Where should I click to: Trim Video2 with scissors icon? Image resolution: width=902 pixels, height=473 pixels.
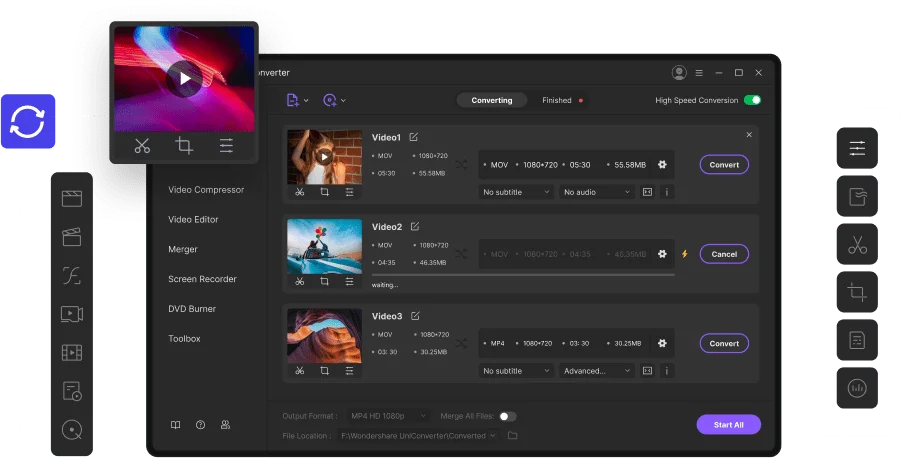tap(300, 281)
